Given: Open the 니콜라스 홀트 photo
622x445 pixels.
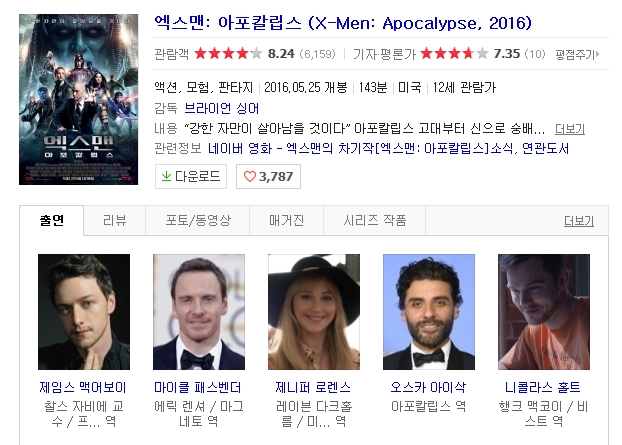Looking at the screenshot, I should [x=544, y=312].
